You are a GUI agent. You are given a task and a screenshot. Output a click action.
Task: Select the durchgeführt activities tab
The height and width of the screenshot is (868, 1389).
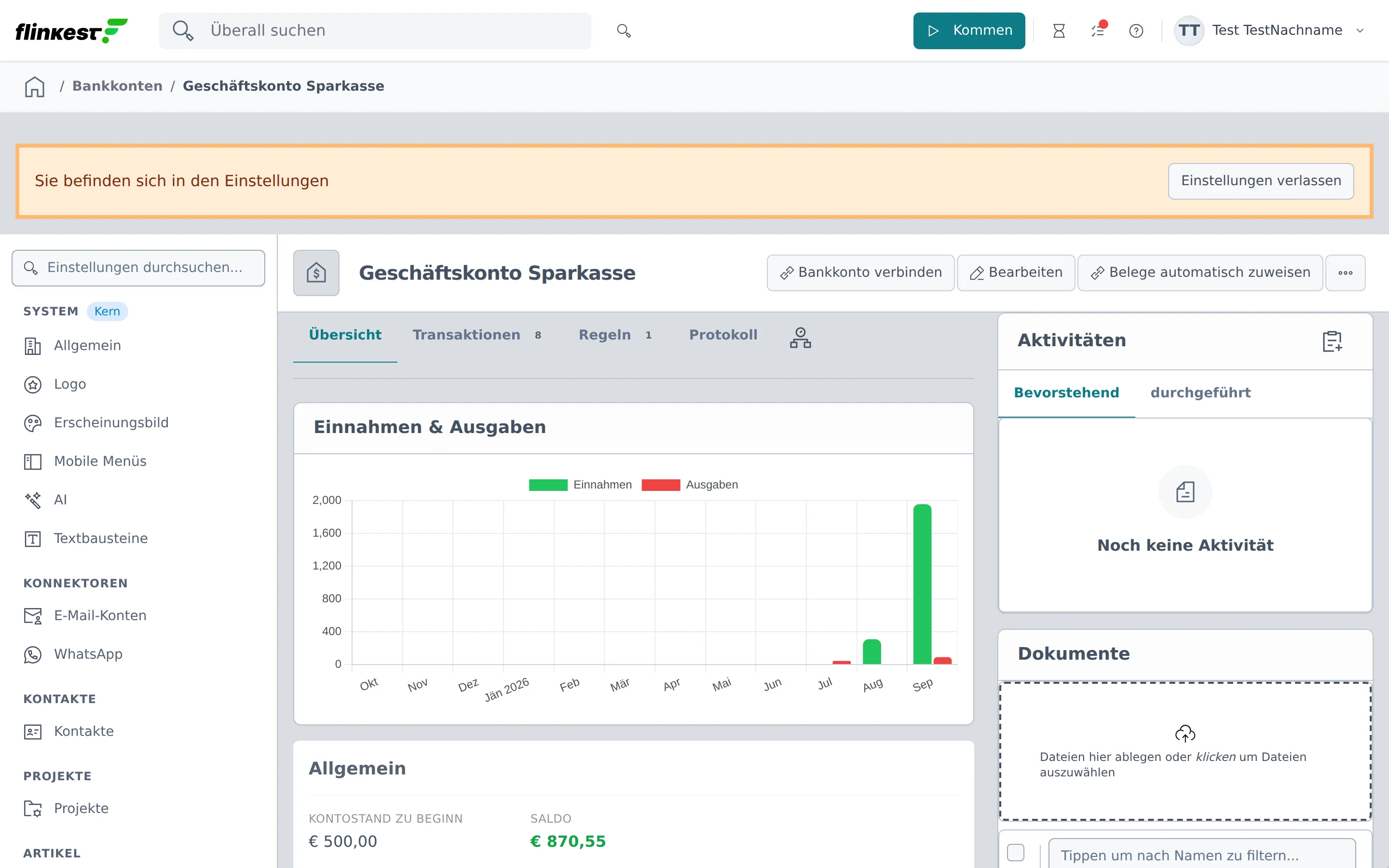(1200, 393)
